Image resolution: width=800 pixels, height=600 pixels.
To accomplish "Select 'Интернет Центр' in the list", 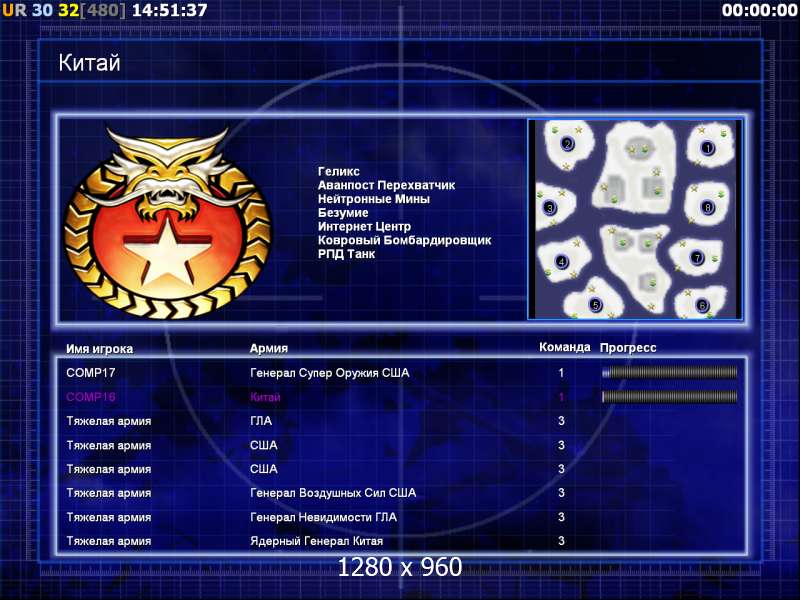I will pos(364,227).
